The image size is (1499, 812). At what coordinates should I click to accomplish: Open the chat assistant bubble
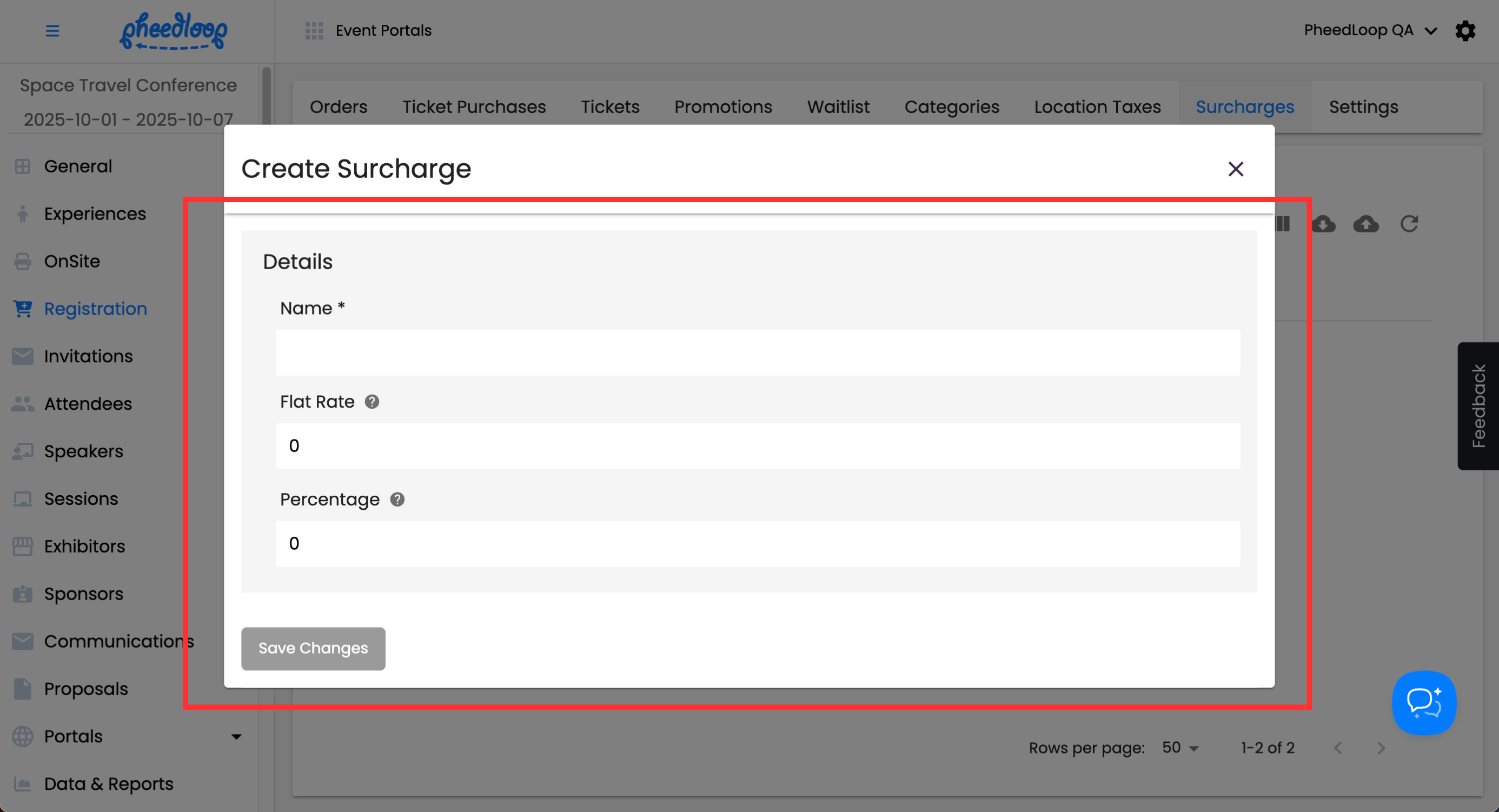click(1423, 703)
